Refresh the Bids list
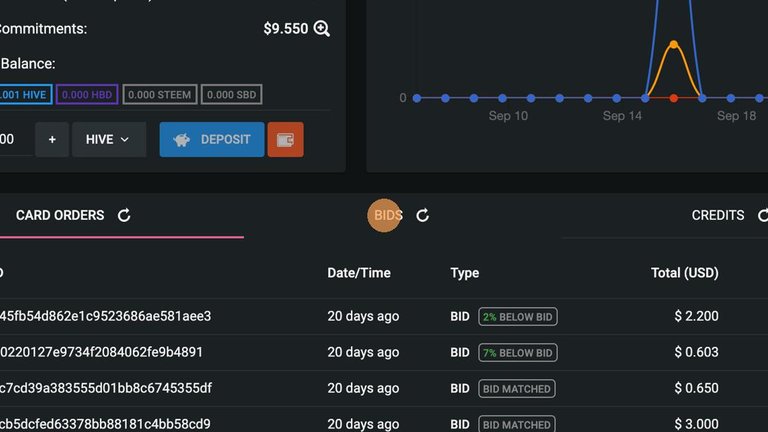768x432 pixels. pos(422,215)
